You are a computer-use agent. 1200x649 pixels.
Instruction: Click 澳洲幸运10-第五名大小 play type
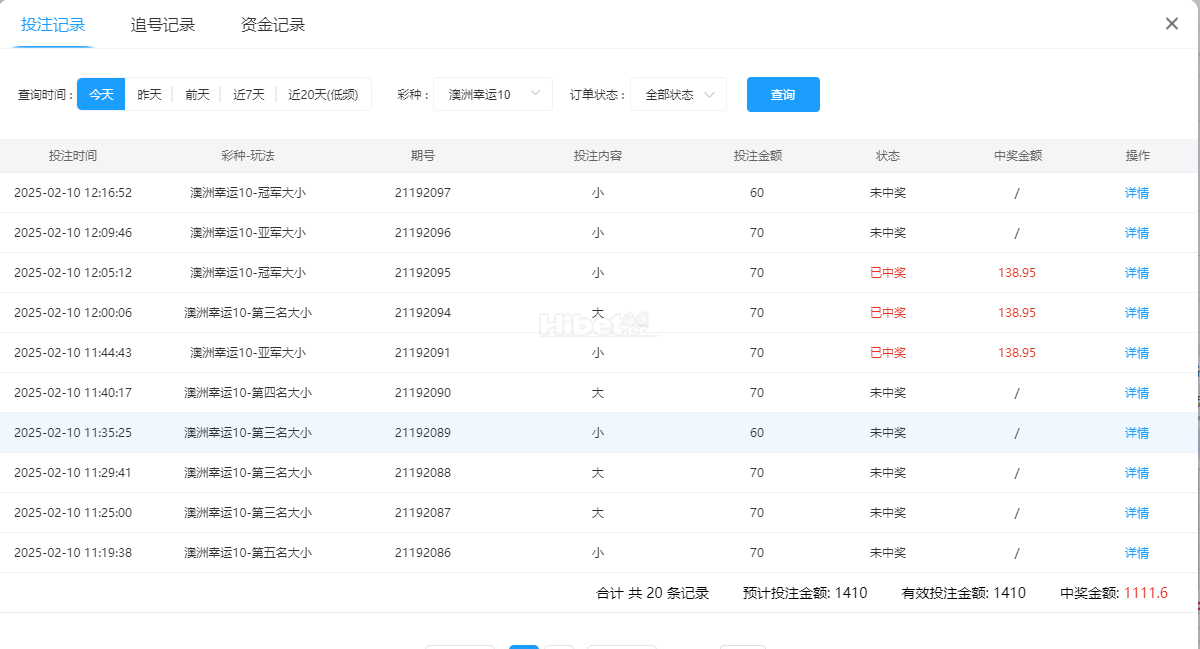coord(248,553)
